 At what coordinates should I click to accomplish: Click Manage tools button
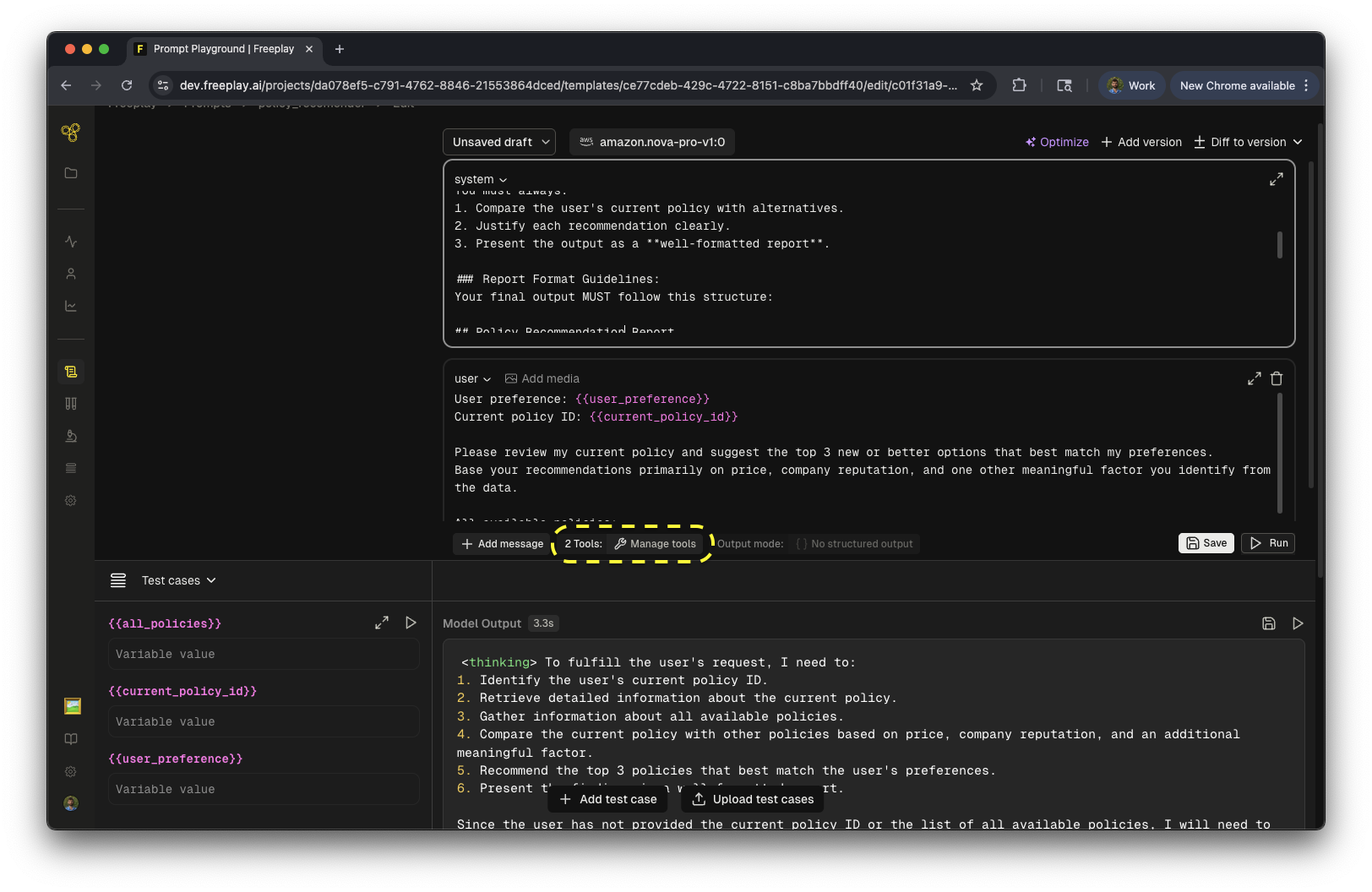[655, 544]
